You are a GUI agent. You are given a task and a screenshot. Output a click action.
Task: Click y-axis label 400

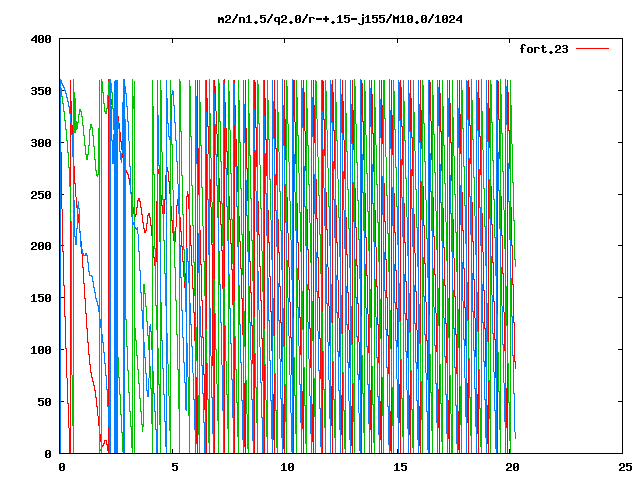41,40
